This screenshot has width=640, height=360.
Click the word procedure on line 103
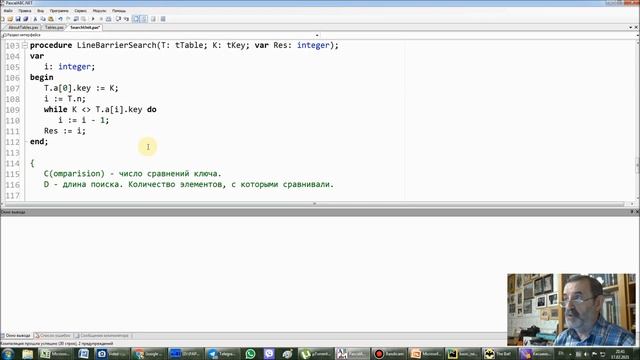coord(51,45)
